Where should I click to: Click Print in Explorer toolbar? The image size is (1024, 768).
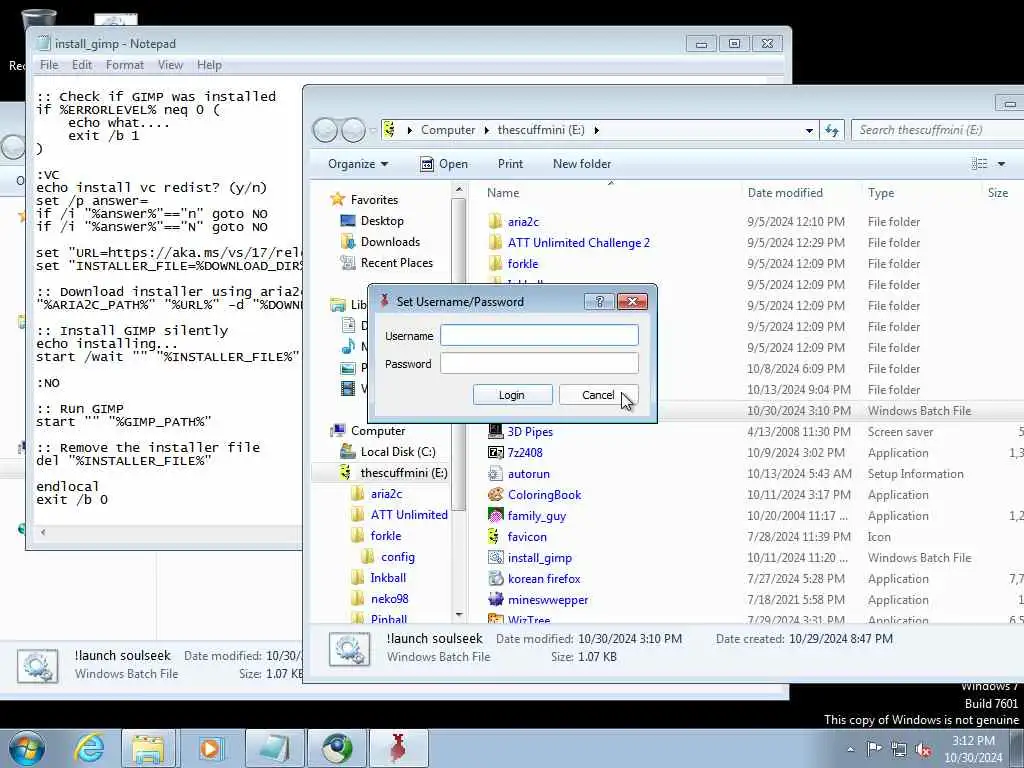510,164
